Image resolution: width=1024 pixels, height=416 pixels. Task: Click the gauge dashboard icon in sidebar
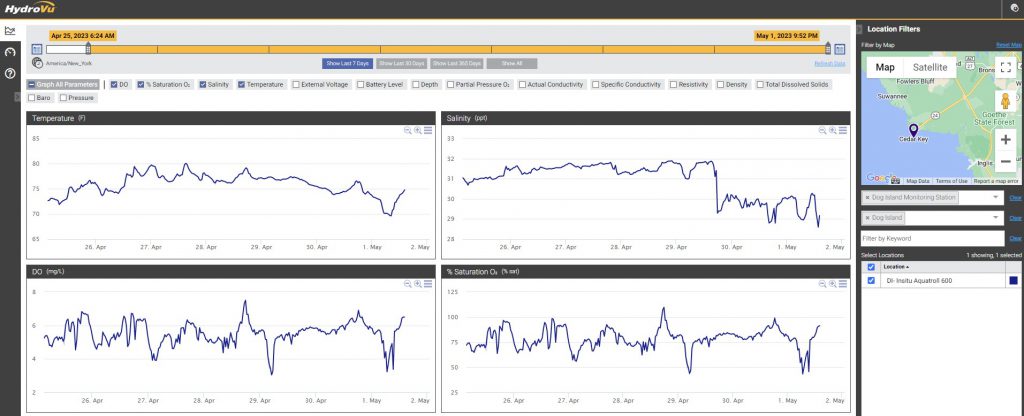click(10, 52)
